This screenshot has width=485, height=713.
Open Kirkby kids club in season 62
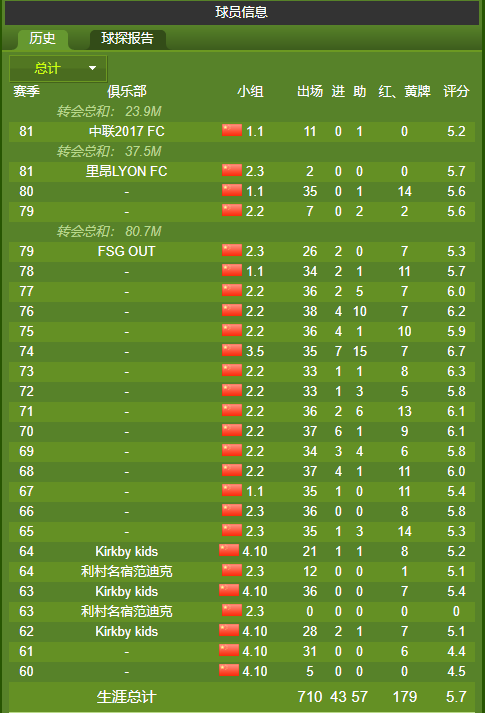(126, 632)
